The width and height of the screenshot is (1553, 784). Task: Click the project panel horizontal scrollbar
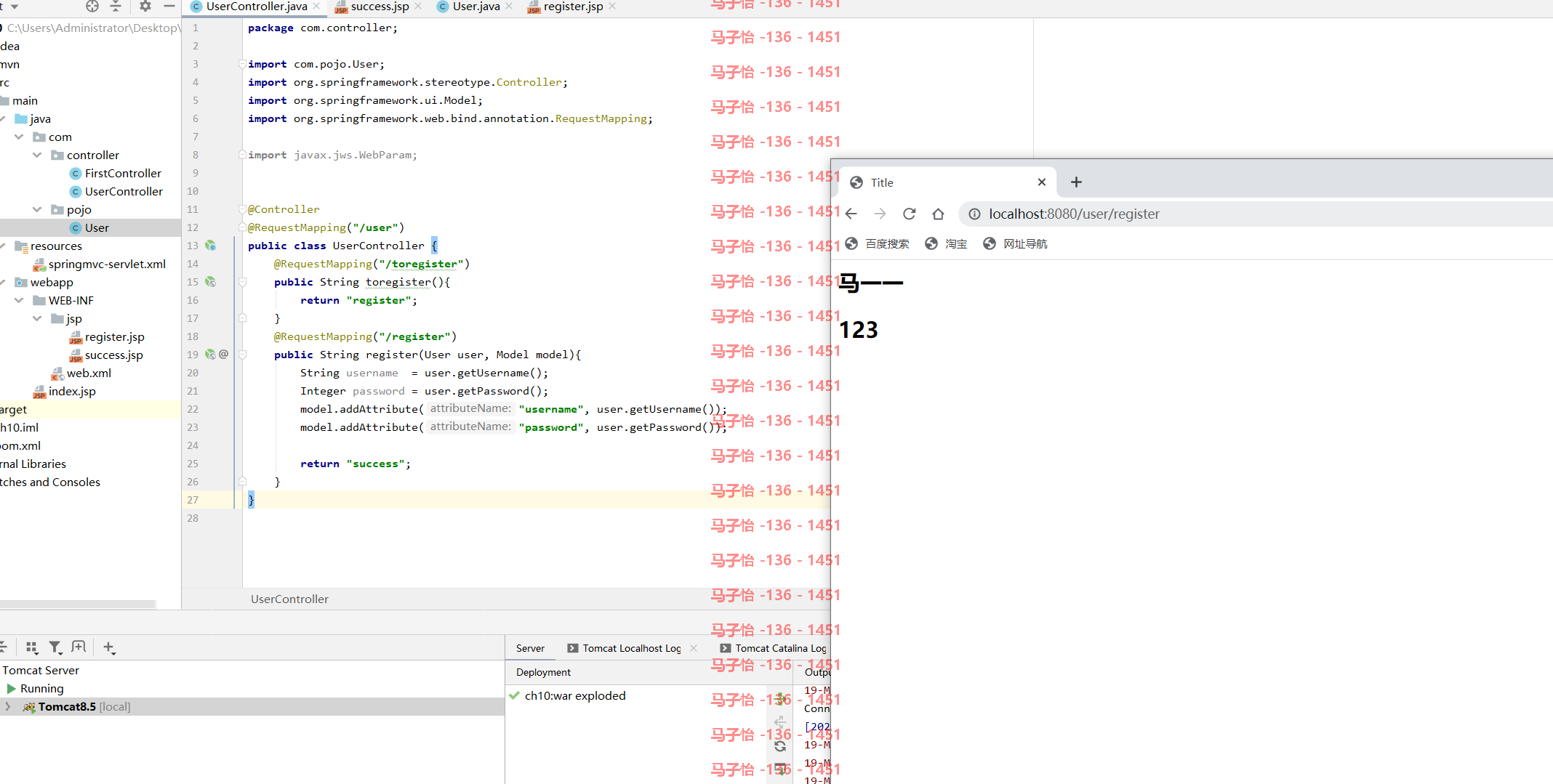click(78, 605)
